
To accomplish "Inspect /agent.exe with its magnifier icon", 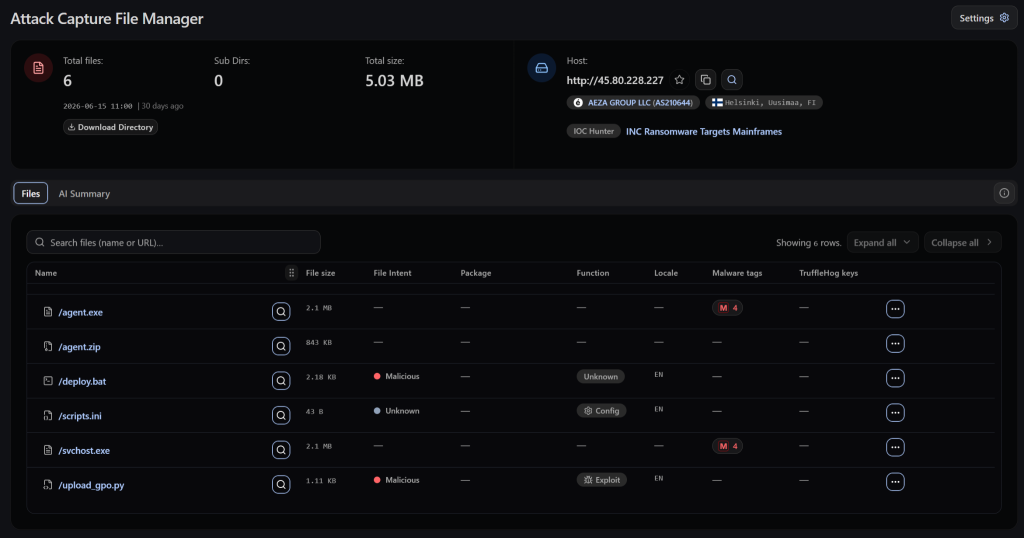I will tap(281, 311).
